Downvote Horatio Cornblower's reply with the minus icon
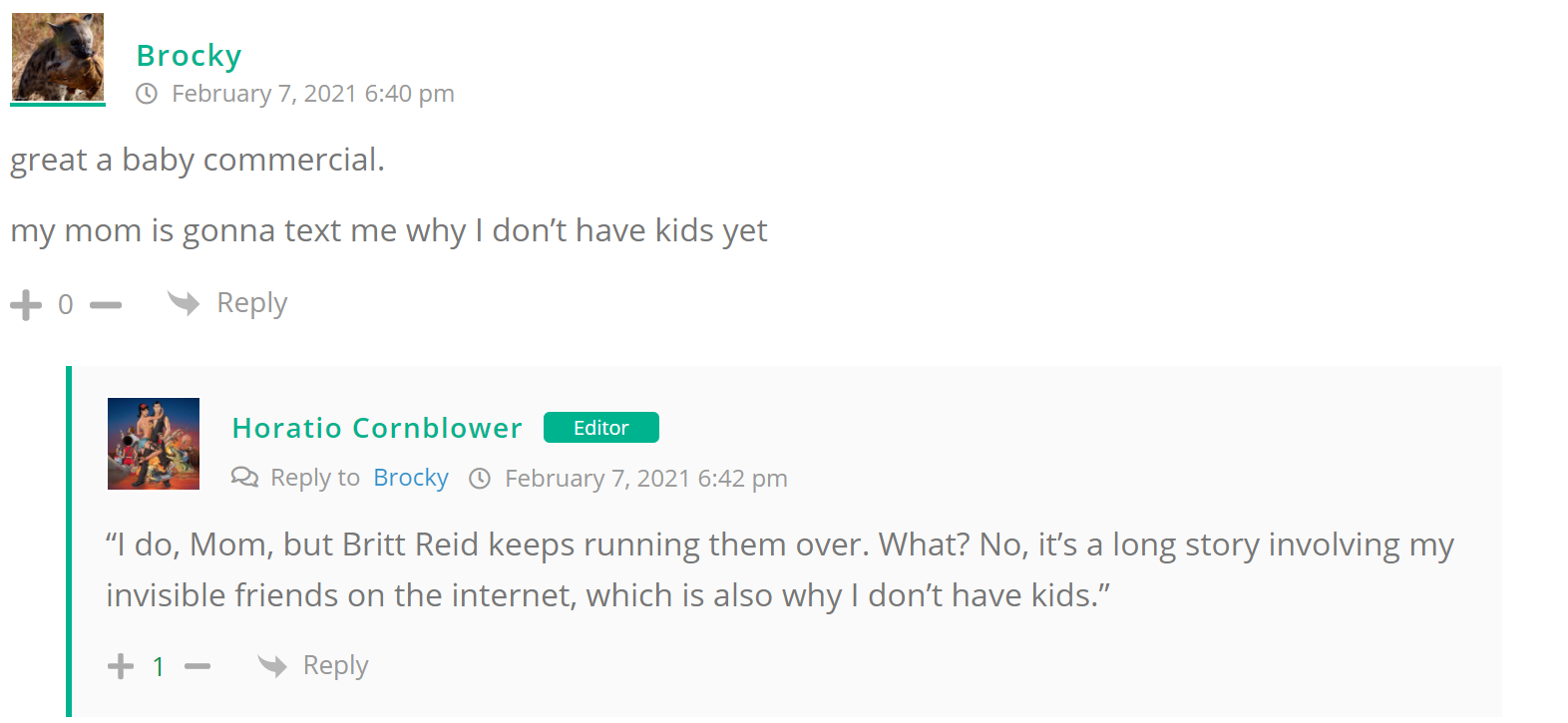 [x=197, y=666]
